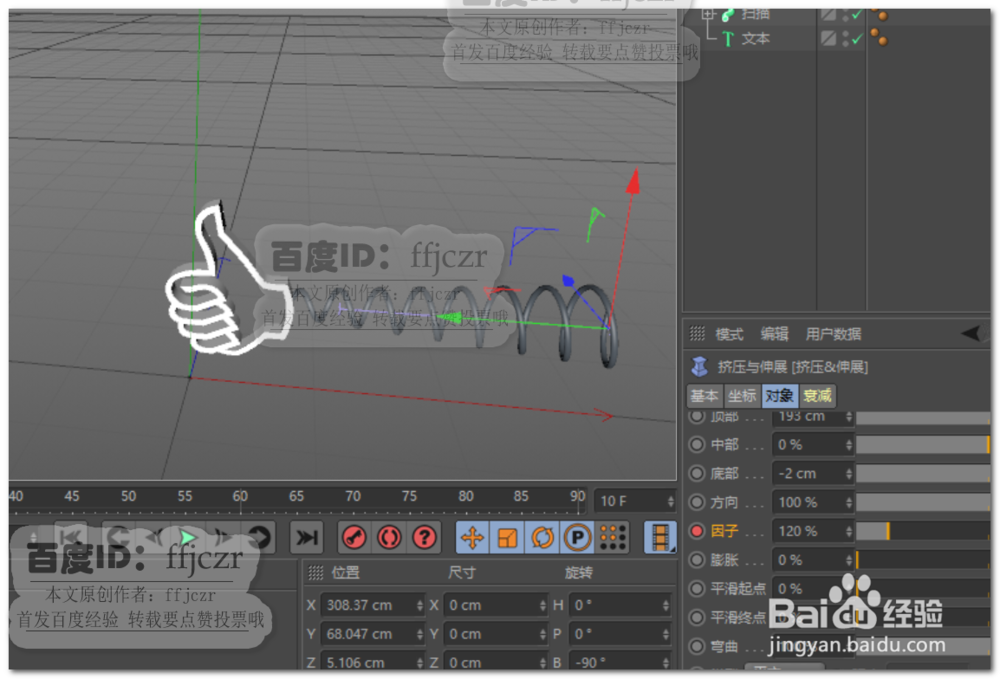Screen dimensions: 1000x679
Task: Click the layer square on 文本 row
Action: tap(828, 38)
